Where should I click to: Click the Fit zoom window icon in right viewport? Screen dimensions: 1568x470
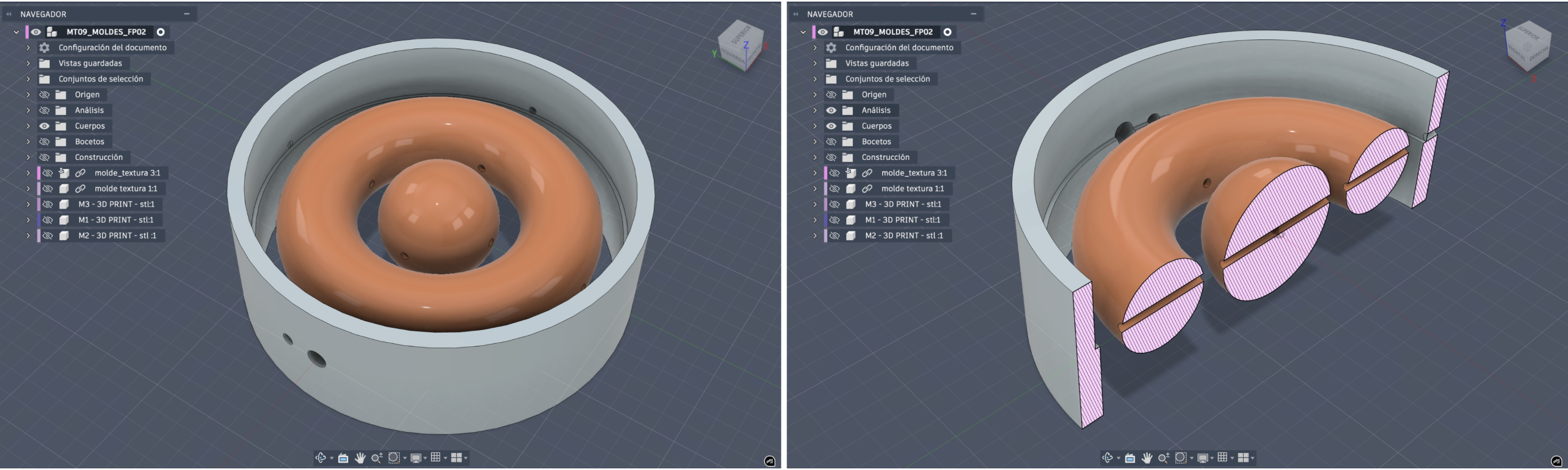pos(1180,458)
